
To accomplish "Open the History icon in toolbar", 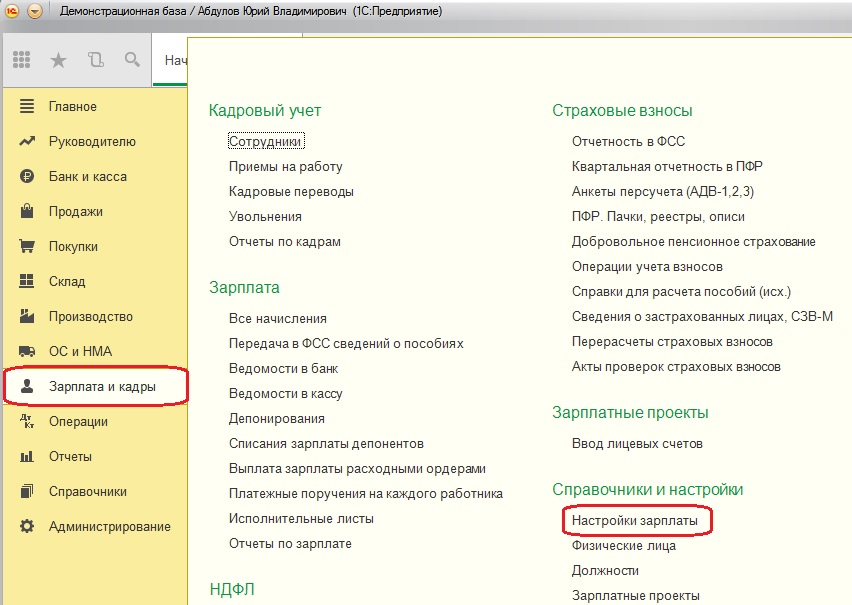I will click(x=96, y=59).
